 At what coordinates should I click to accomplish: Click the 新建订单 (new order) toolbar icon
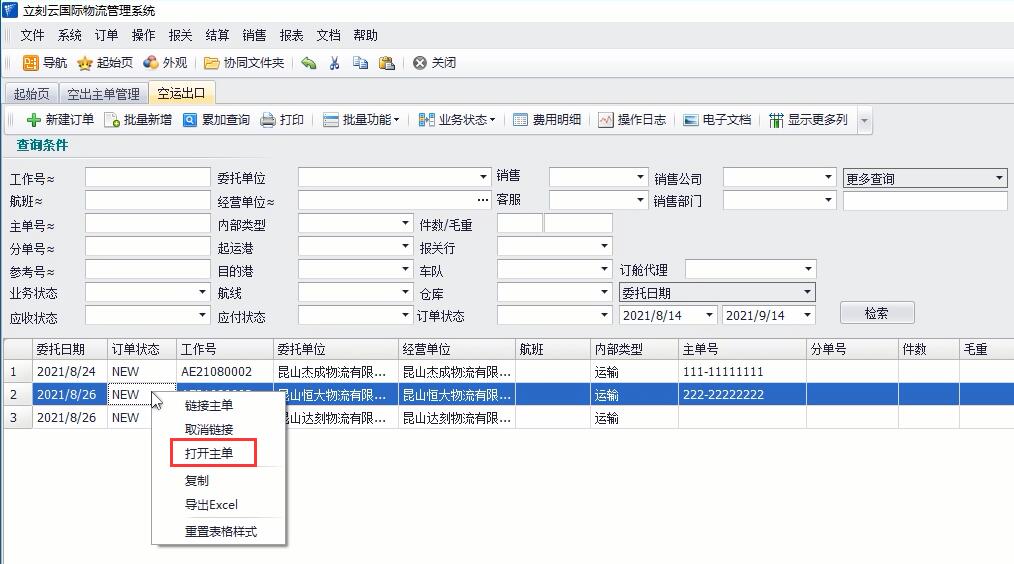point(34,120)
